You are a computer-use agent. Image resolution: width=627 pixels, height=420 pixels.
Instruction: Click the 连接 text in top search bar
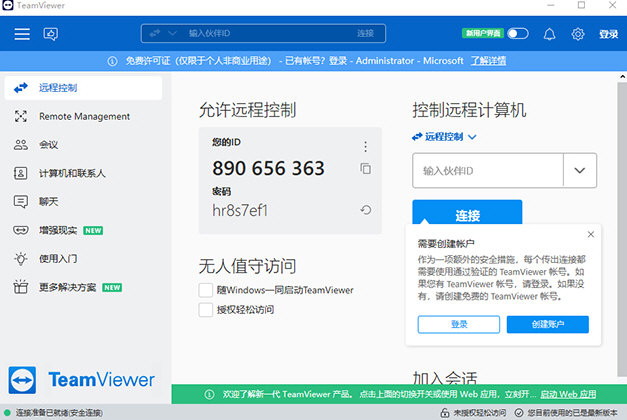[x=365, y=34]
